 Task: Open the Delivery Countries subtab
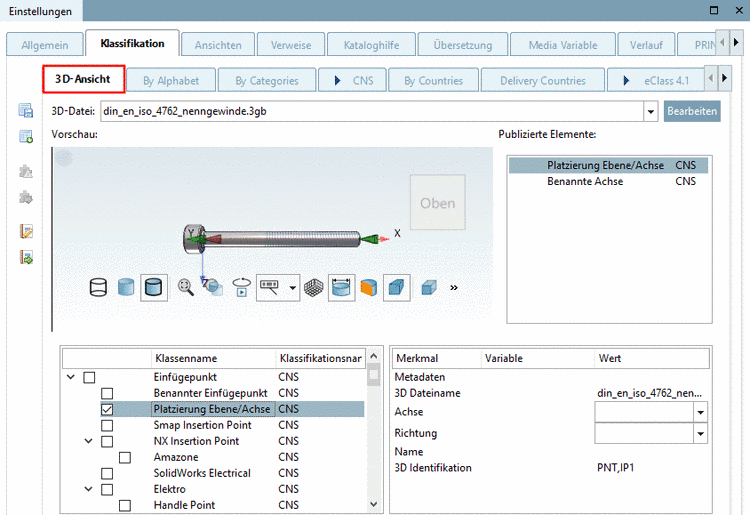click(x=543, y=80)
